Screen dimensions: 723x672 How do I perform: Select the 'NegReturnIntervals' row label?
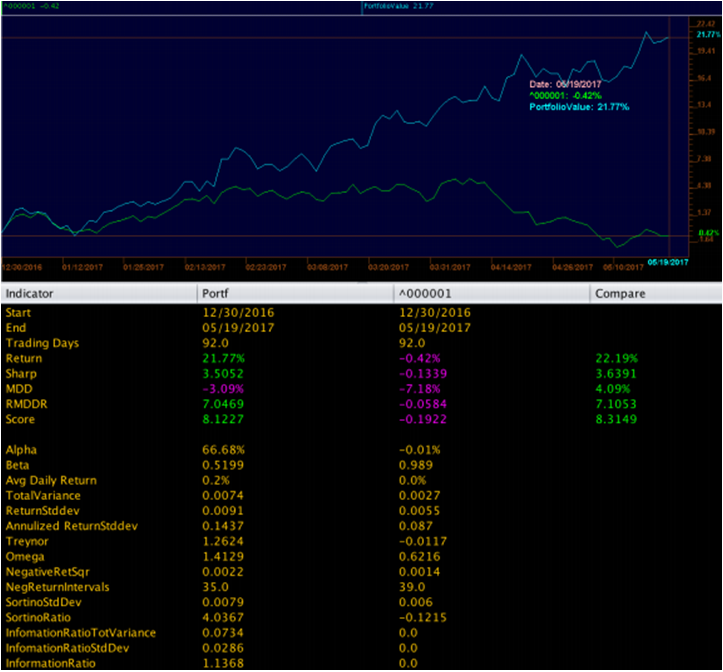pyautogui.click(x=57, y=587)
